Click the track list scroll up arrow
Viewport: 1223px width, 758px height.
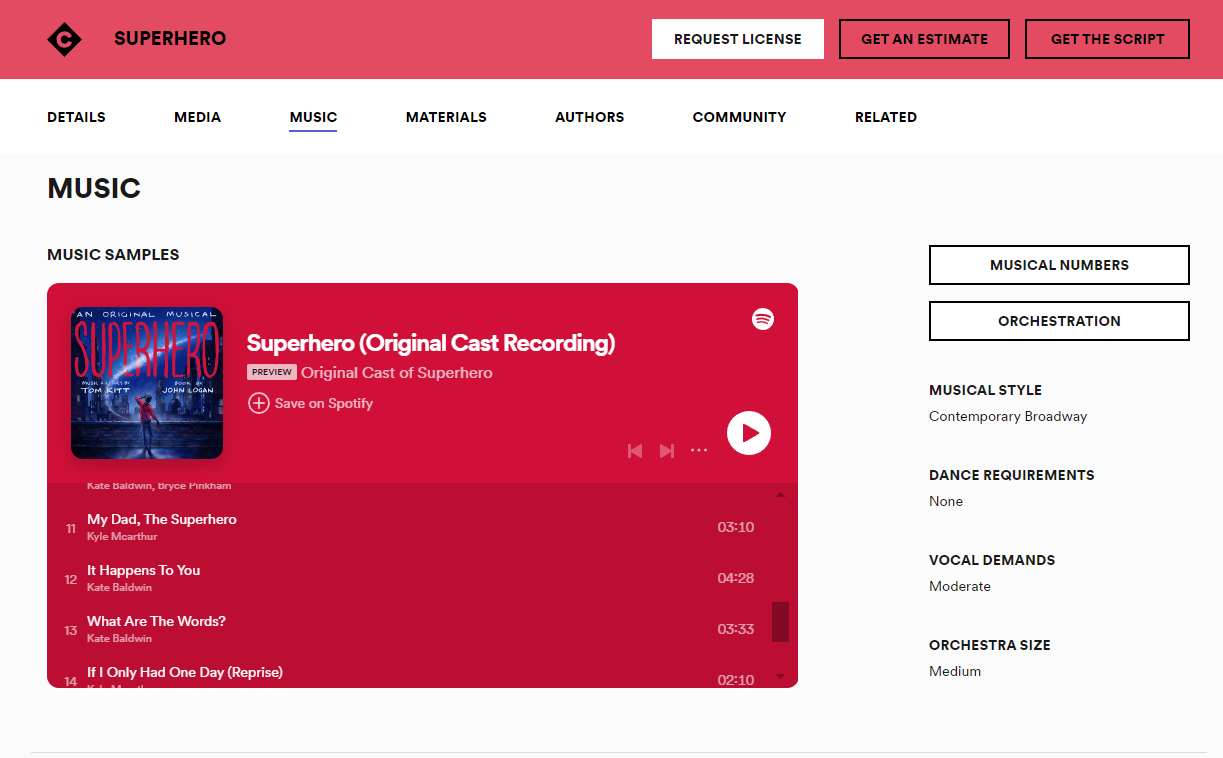(x=781, y=495)
